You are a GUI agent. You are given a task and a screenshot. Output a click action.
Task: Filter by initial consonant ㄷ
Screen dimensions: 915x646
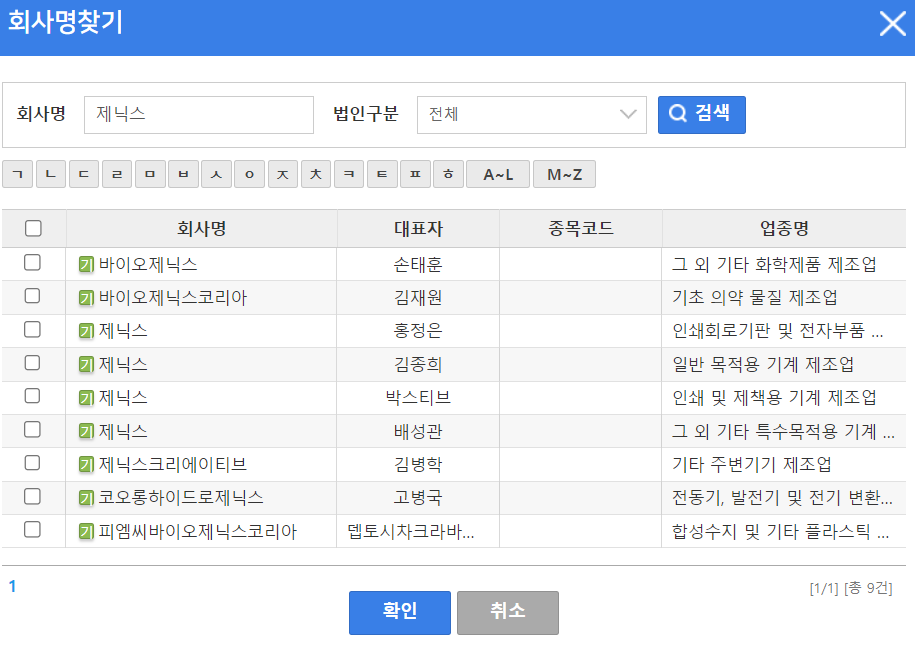click(x=84, y=174)
